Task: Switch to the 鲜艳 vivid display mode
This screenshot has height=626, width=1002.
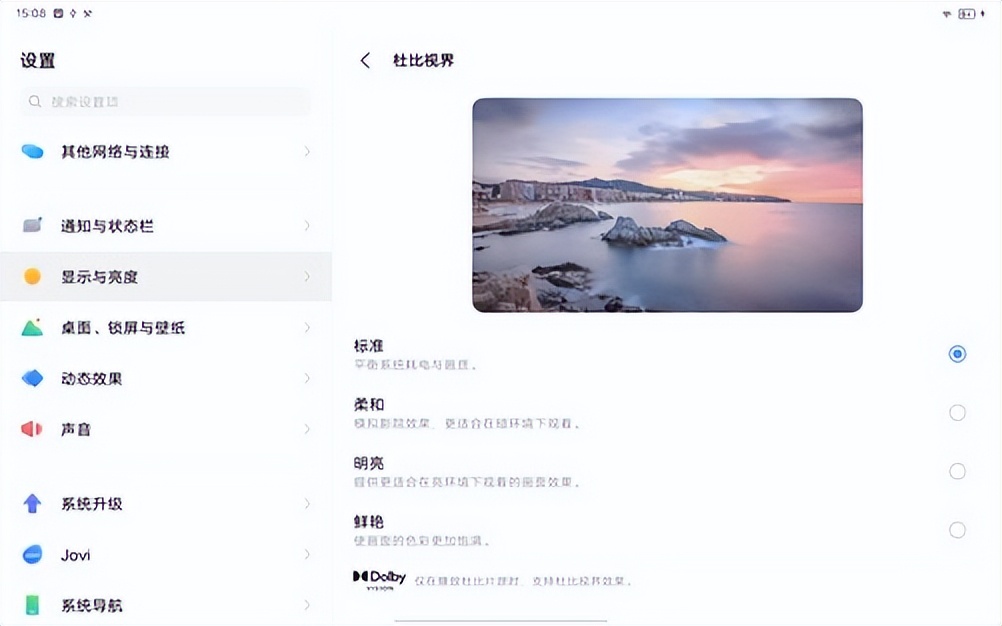Action: click(x=957, y=529)
